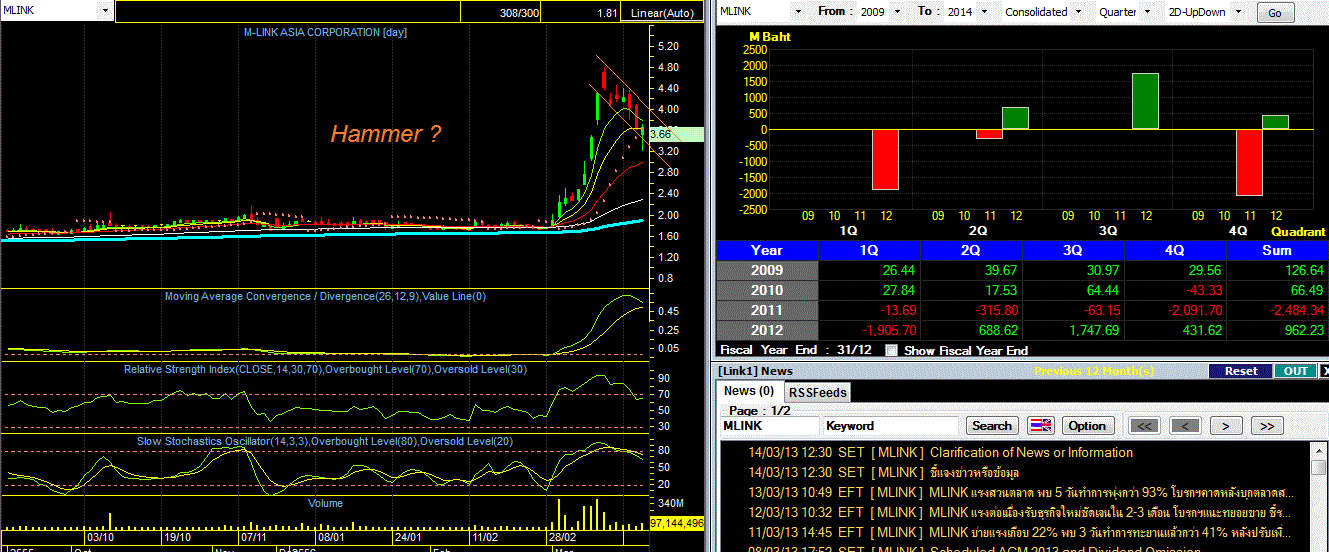This screenshot has width=1329, height=552.
Task: Open the financials symbol MLINK dropdown
Action: click(797, 12)
